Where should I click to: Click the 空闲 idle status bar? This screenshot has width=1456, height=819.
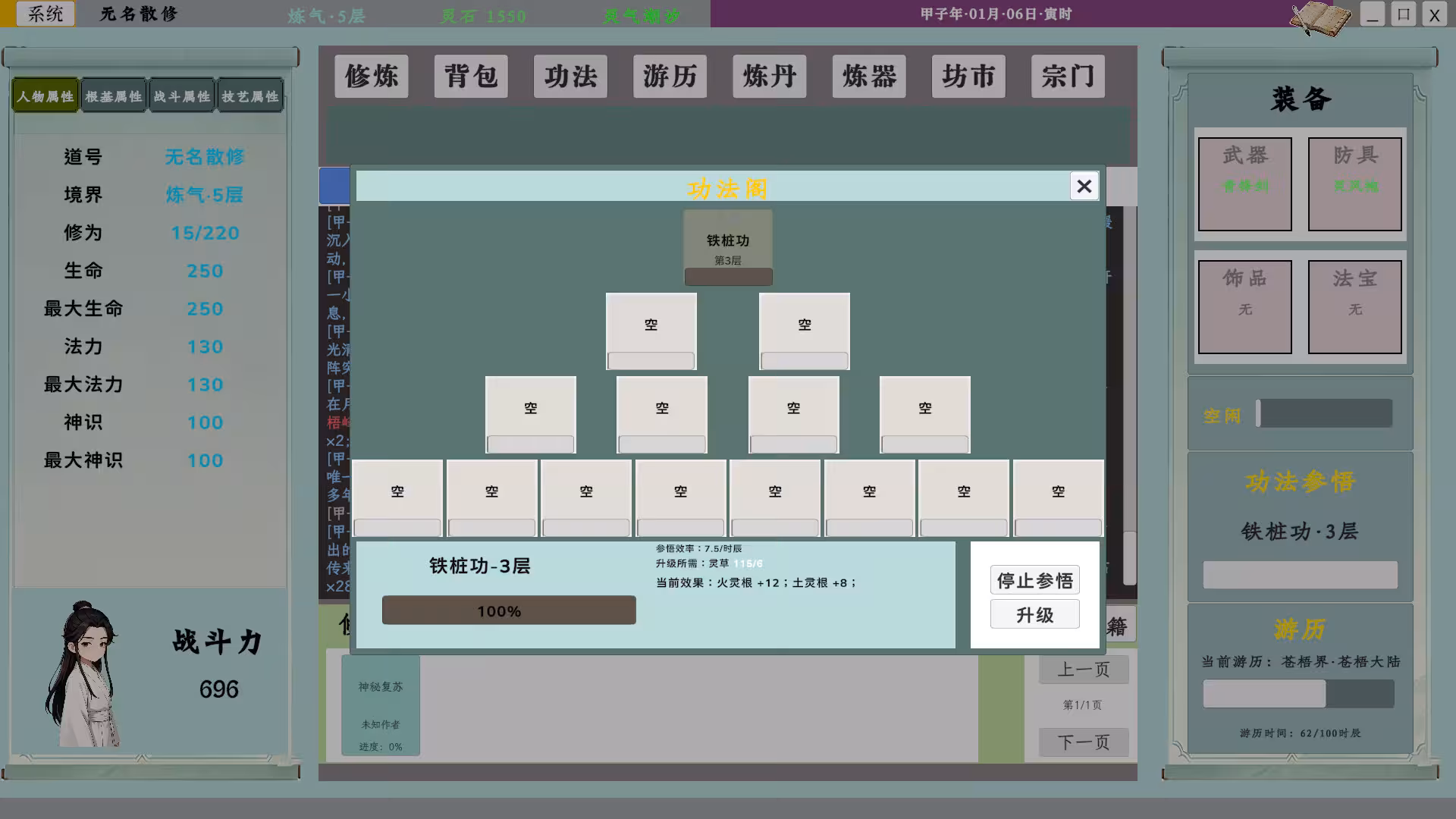click(x=1324, y=413)
